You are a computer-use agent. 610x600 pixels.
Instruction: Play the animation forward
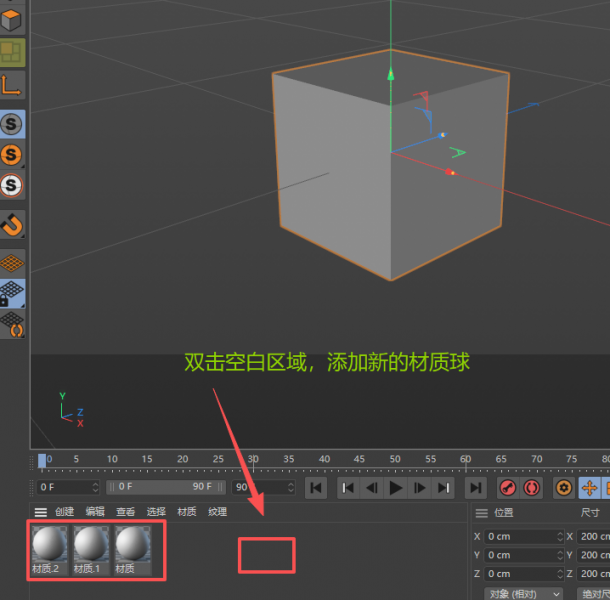[x=396, y=488]
